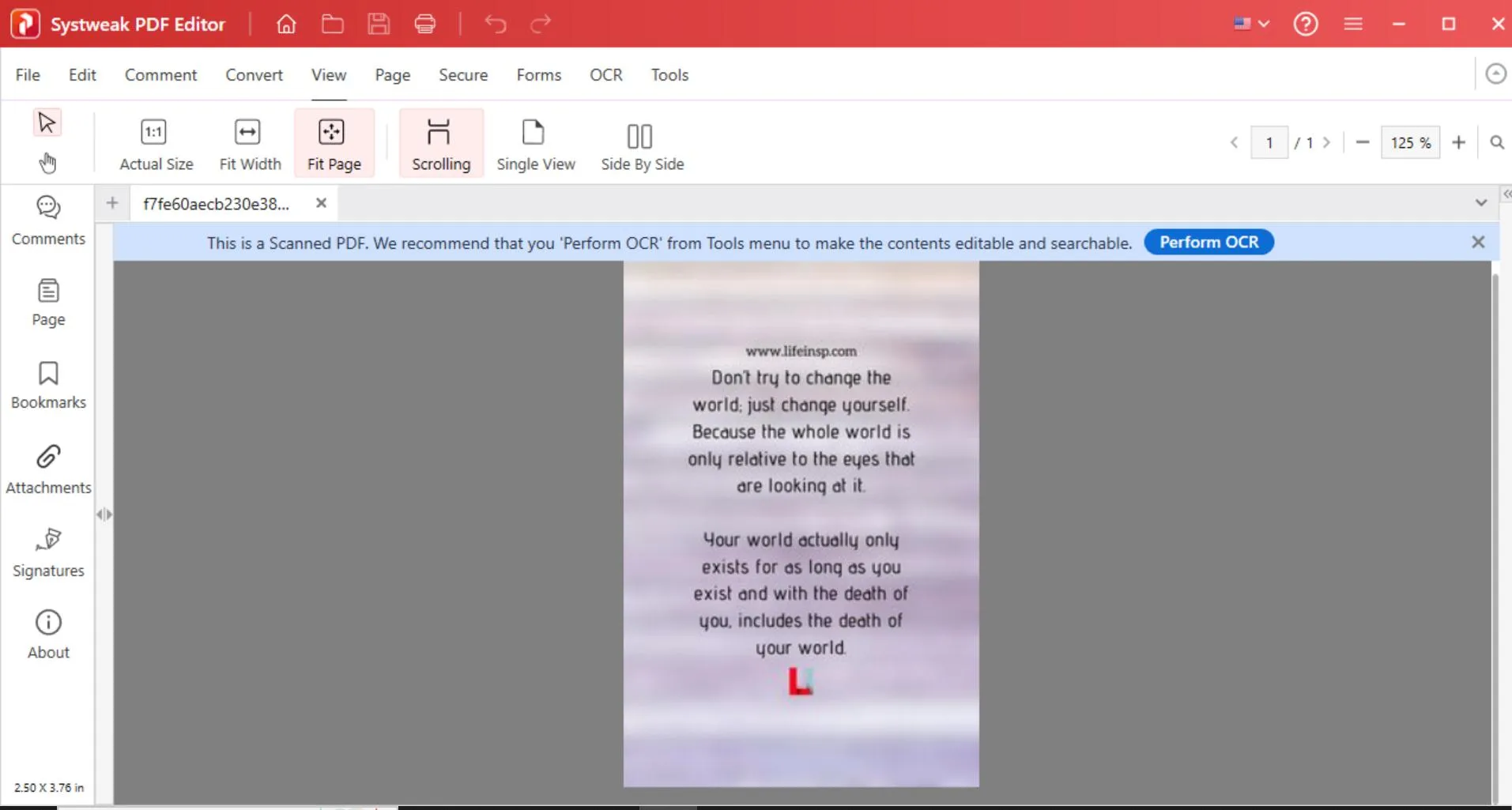Edit the page number input field

[x=1269, y=142]
